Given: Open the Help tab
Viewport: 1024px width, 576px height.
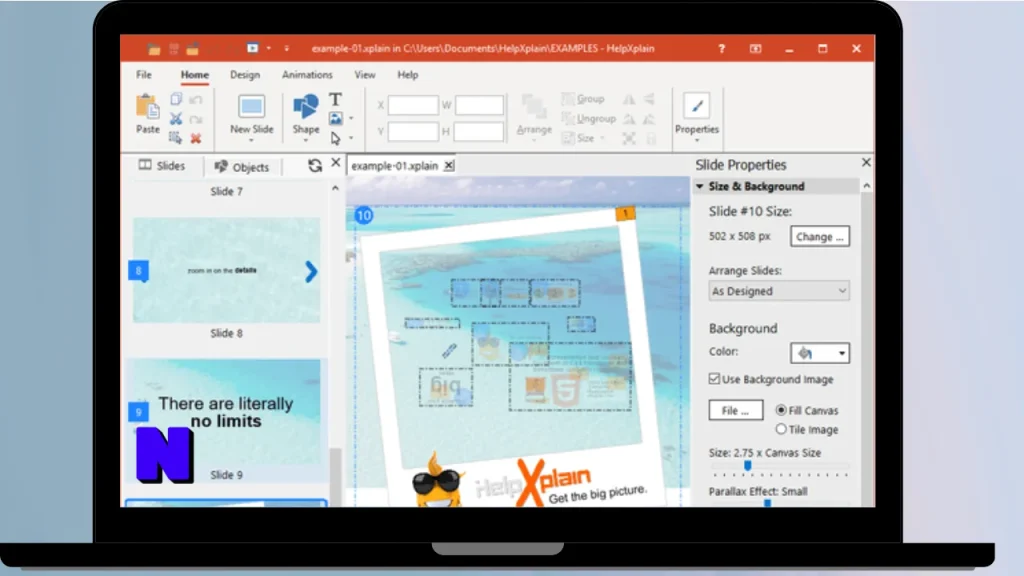Looking at the screenshot, I should 408,74.
